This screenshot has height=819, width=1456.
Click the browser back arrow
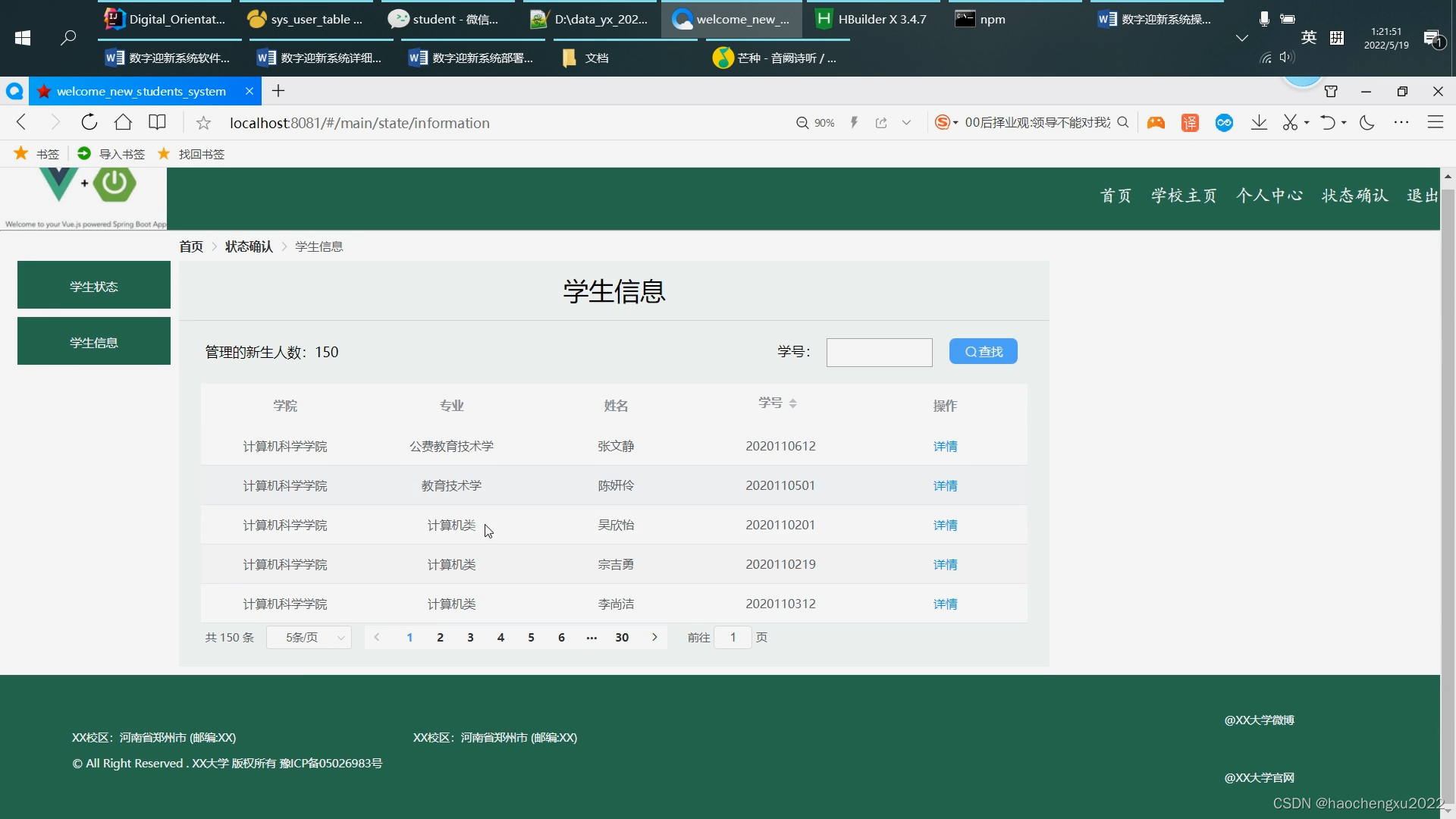click(x=21, y=122)
